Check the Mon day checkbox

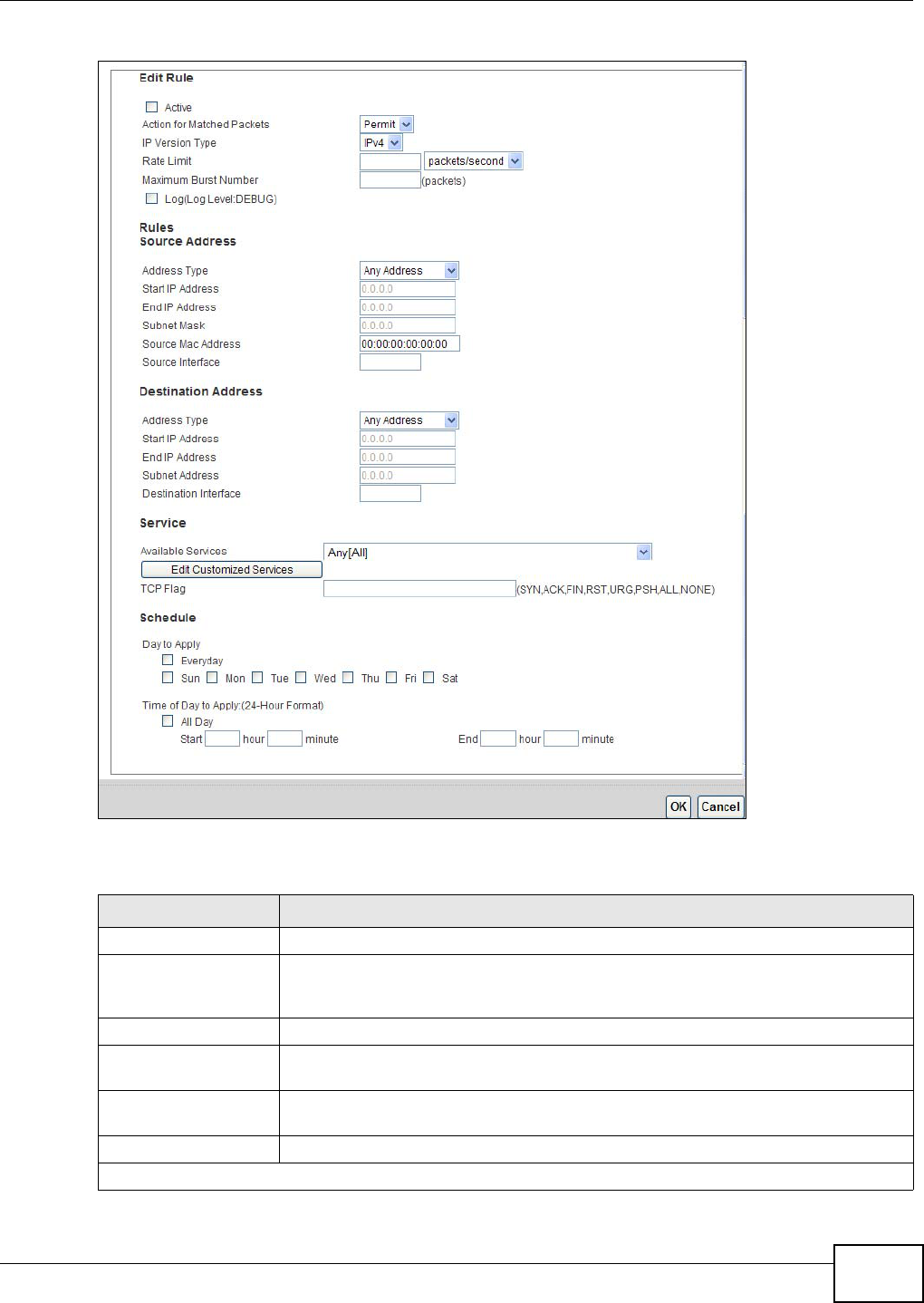[x=212, y=677]
